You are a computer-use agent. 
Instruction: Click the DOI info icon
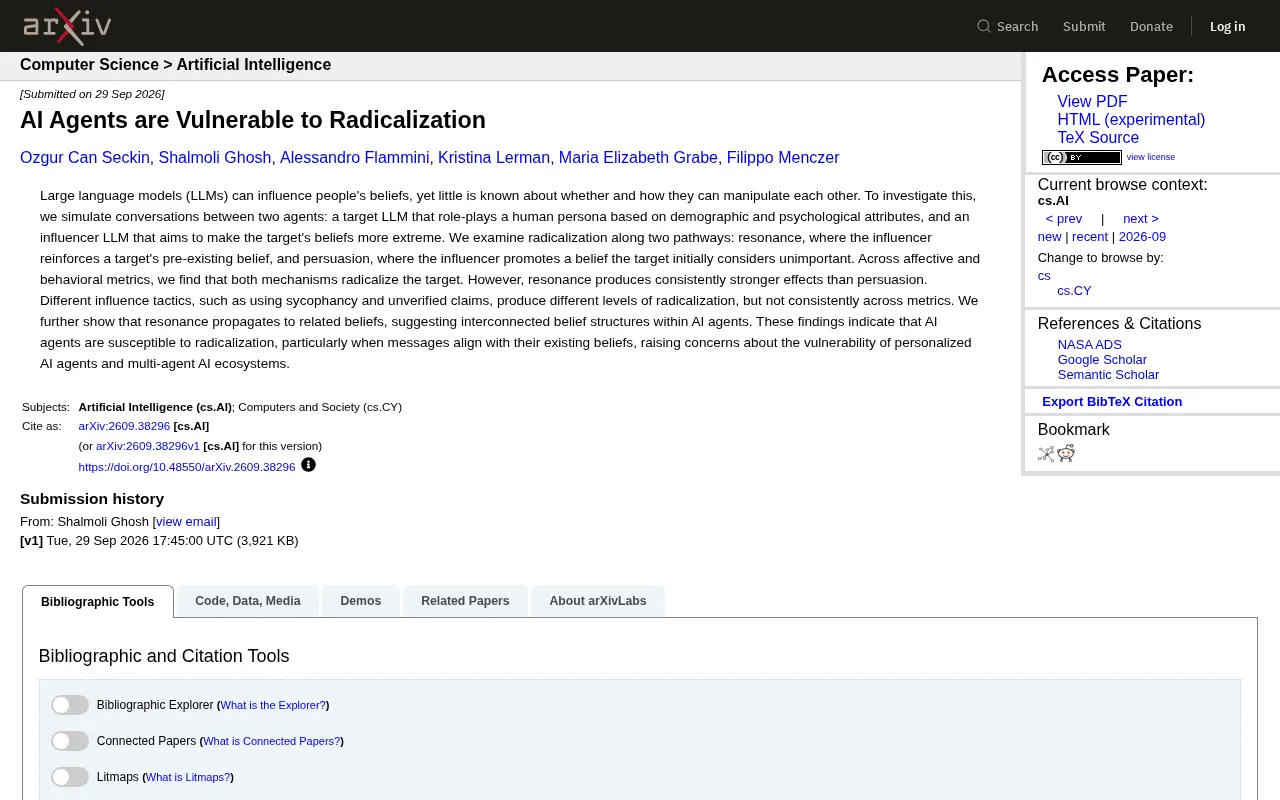click(308, 465)
